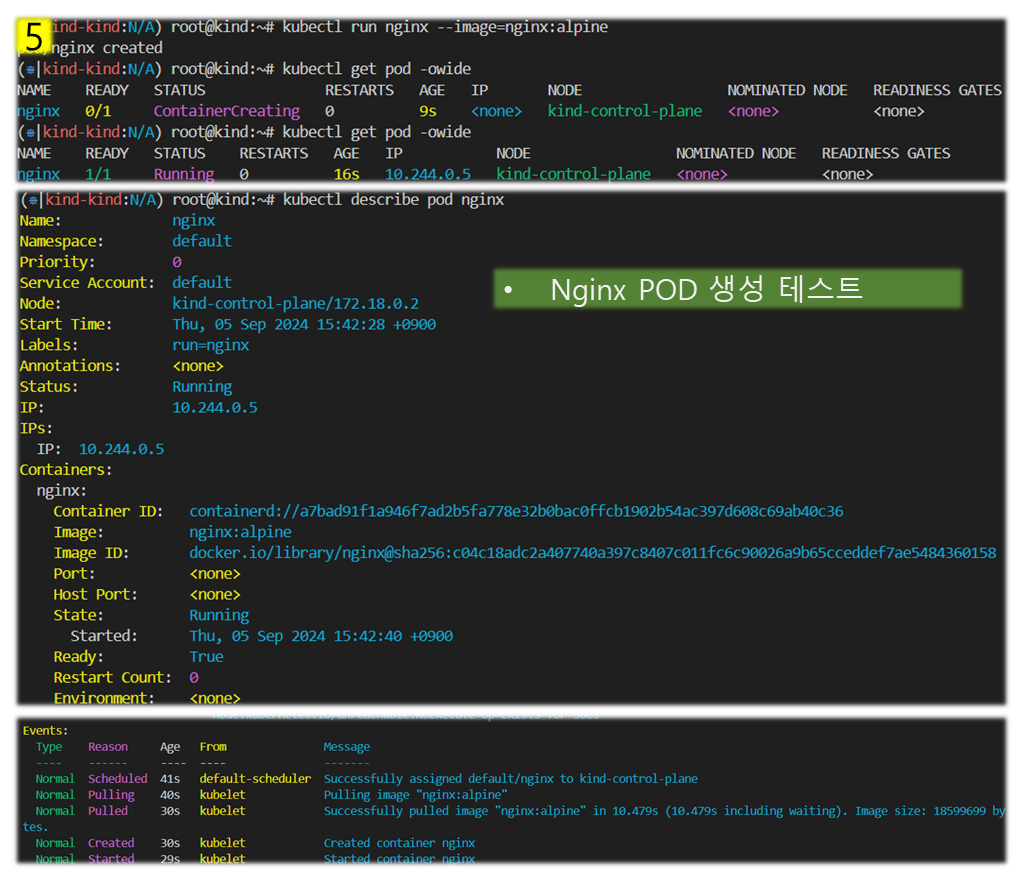The width and height of the screenshot is (1012, 869).
Task: Select the 'Scheduled' event reason
Action: click(117, 779)
